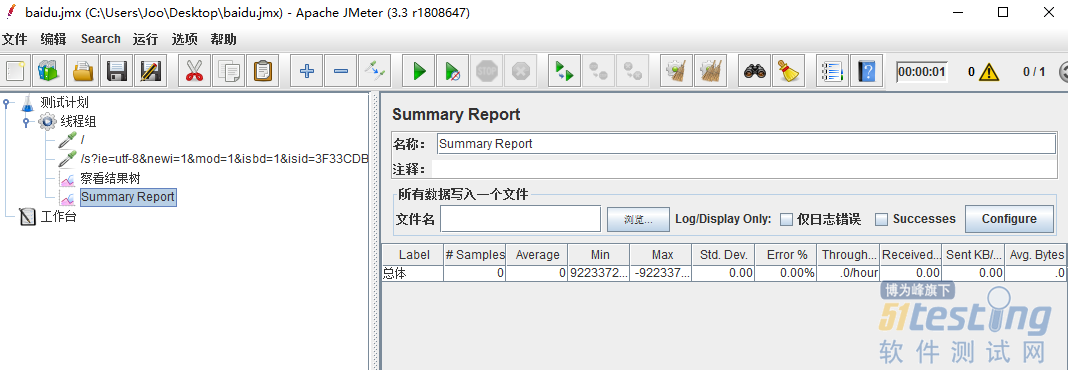Click the Remote shutdown all icon
Image resolution: width=1068 pixels, height=370 pixels.
633,71
